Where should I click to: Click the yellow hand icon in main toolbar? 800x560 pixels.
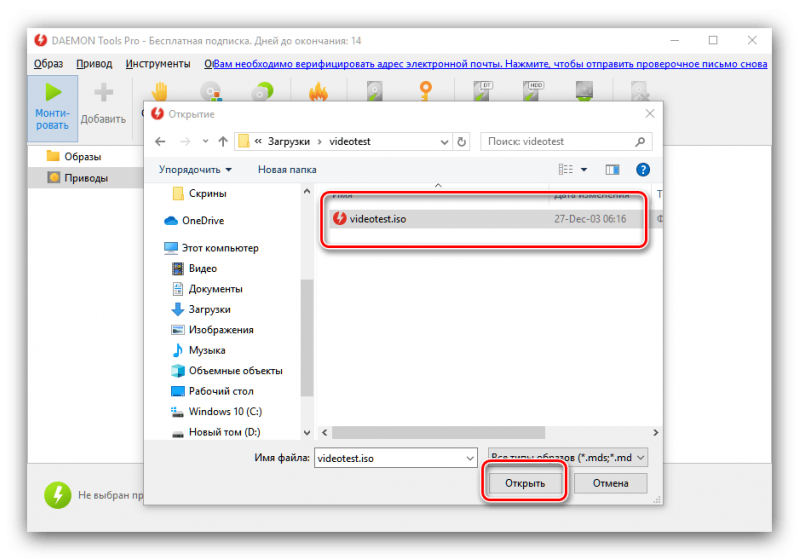[x=160, y=91]
